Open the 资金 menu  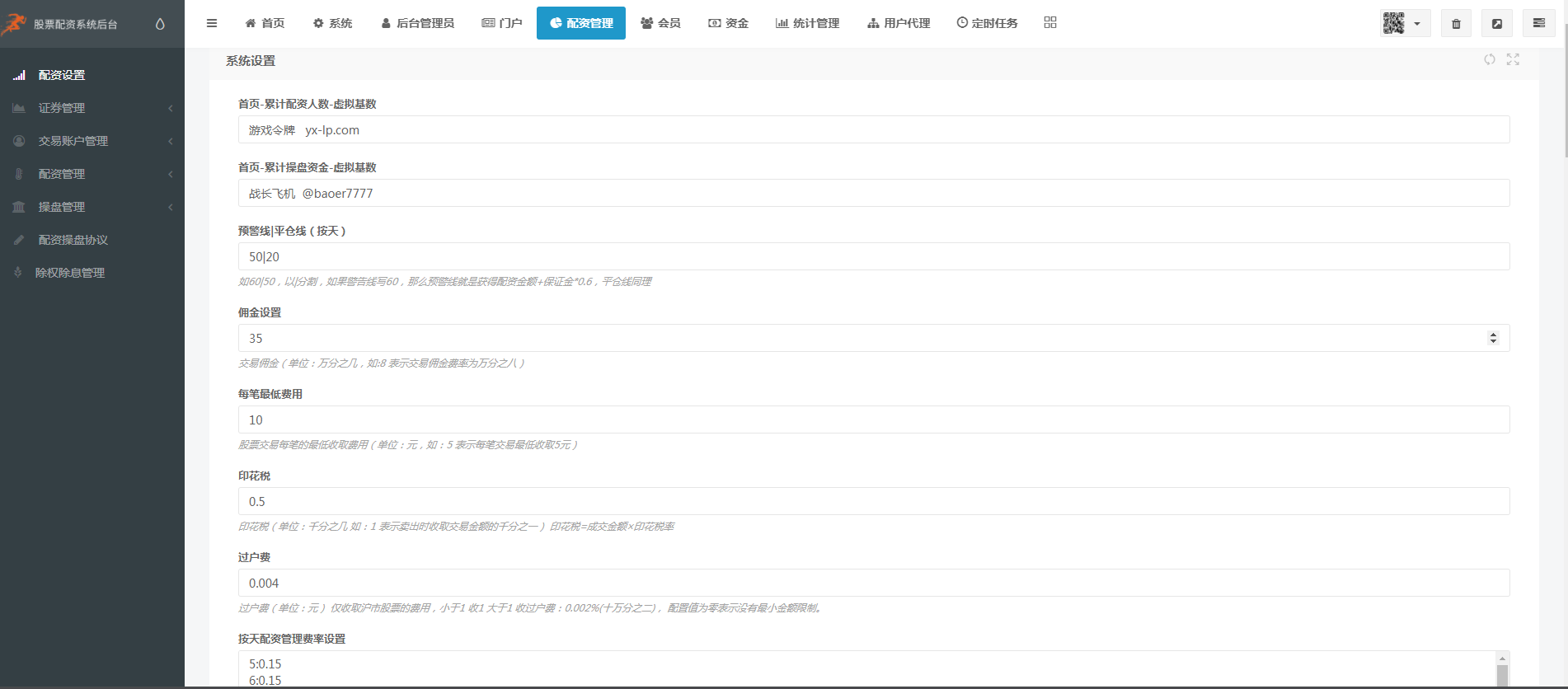click(729, 23)
